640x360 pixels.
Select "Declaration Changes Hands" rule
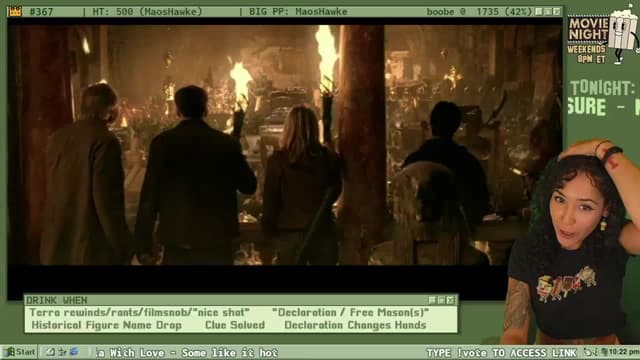click(x=355, y=325)
